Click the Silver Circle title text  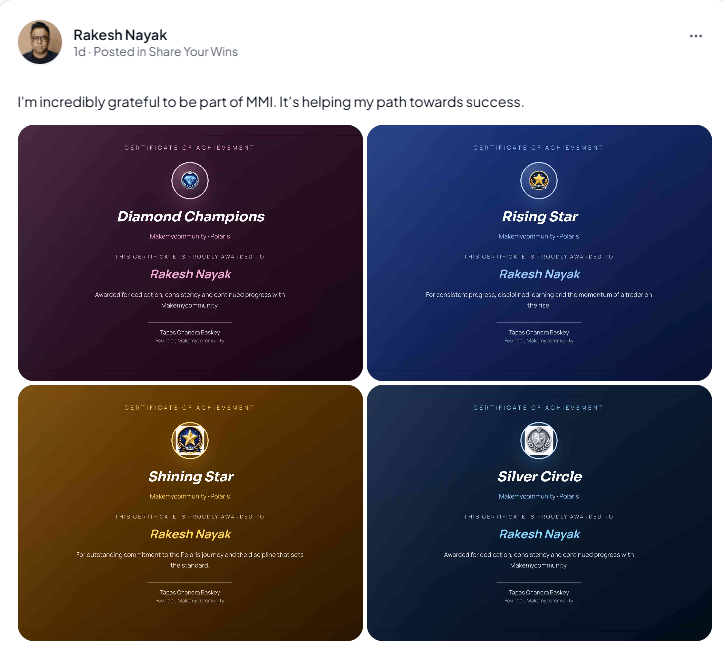tap(539, 476)
